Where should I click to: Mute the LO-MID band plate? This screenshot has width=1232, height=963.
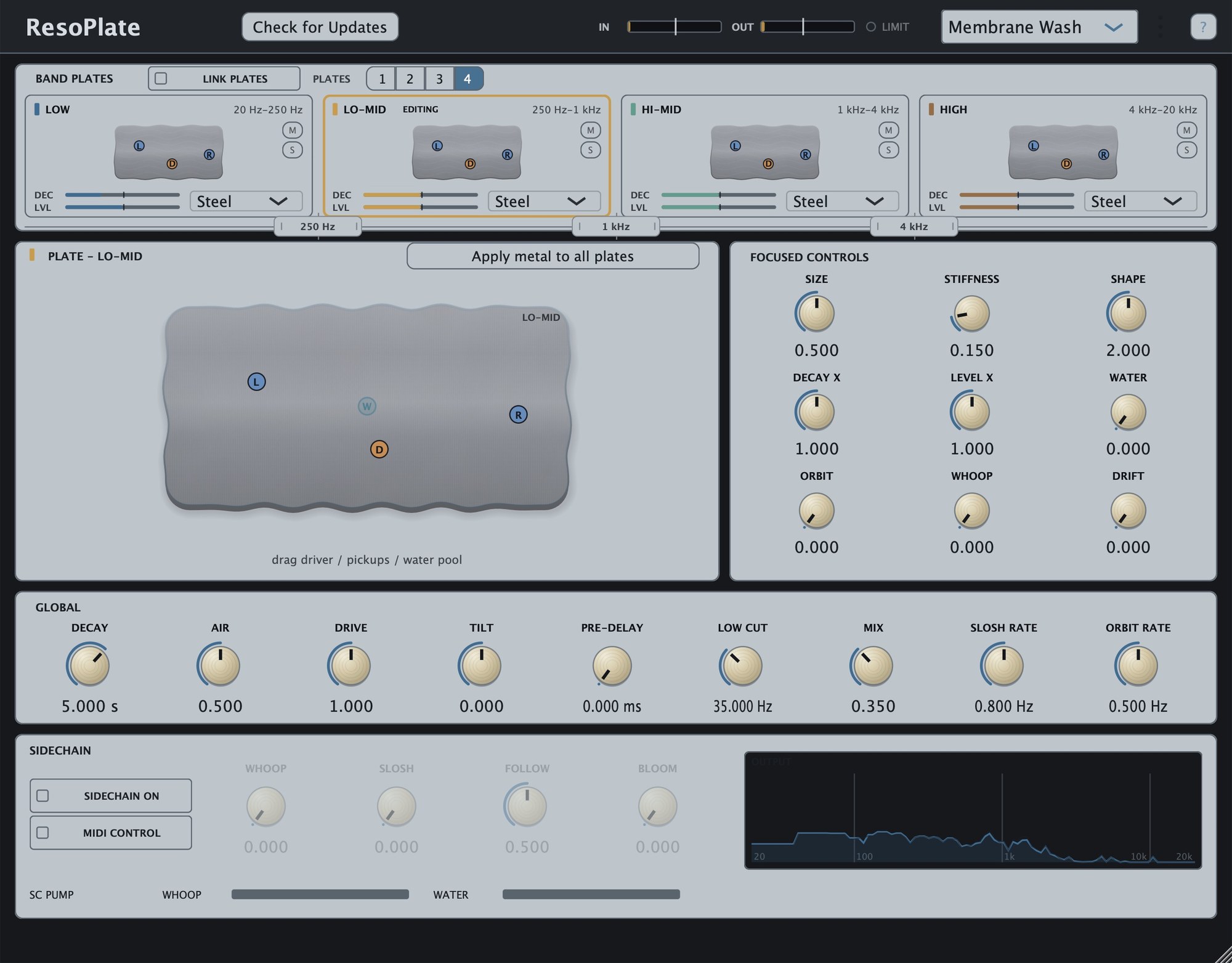[591, 130]
